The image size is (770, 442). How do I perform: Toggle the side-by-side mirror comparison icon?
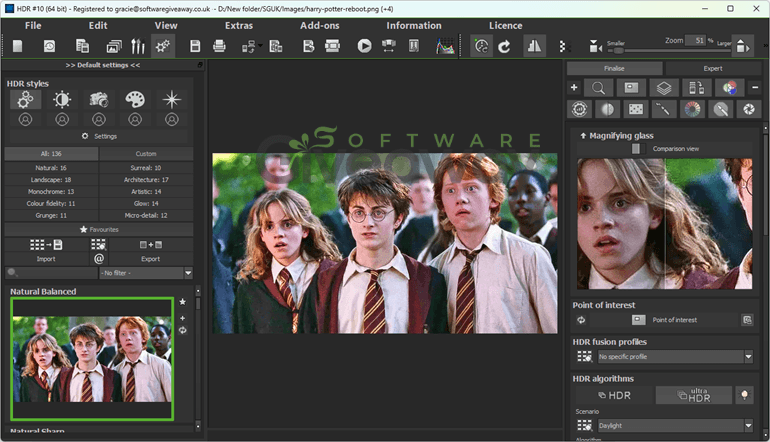click(x=534, y=46)
